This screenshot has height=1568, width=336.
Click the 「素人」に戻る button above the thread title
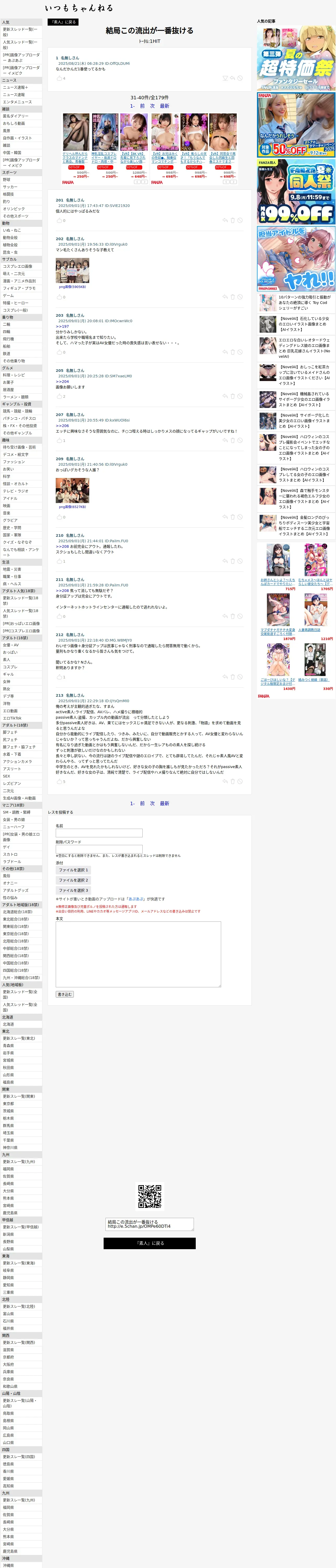pyautogui.click(x=63, y=22)
